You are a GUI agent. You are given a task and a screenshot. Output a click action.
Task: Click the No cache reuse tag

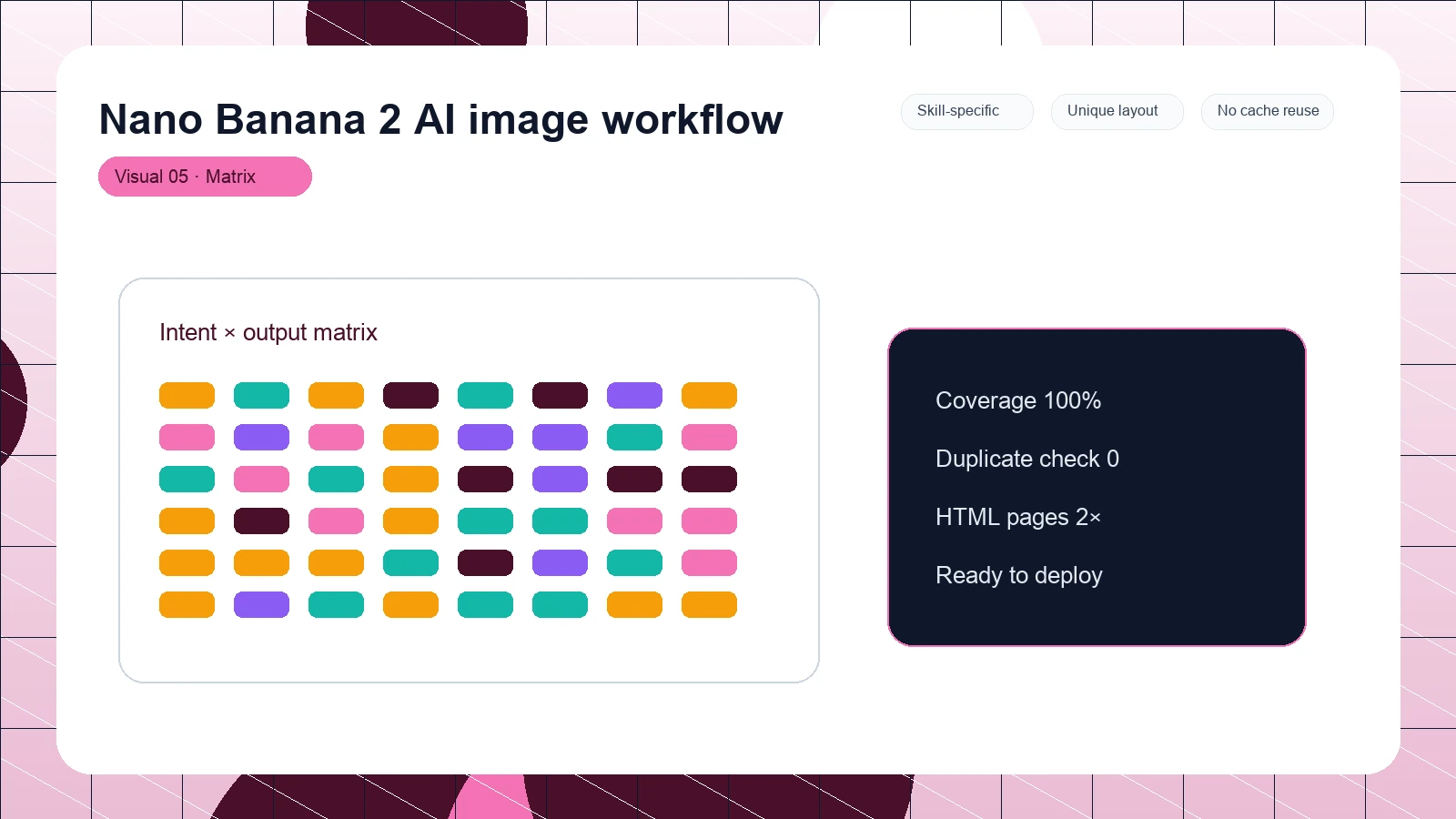(x=1268, y=111)
